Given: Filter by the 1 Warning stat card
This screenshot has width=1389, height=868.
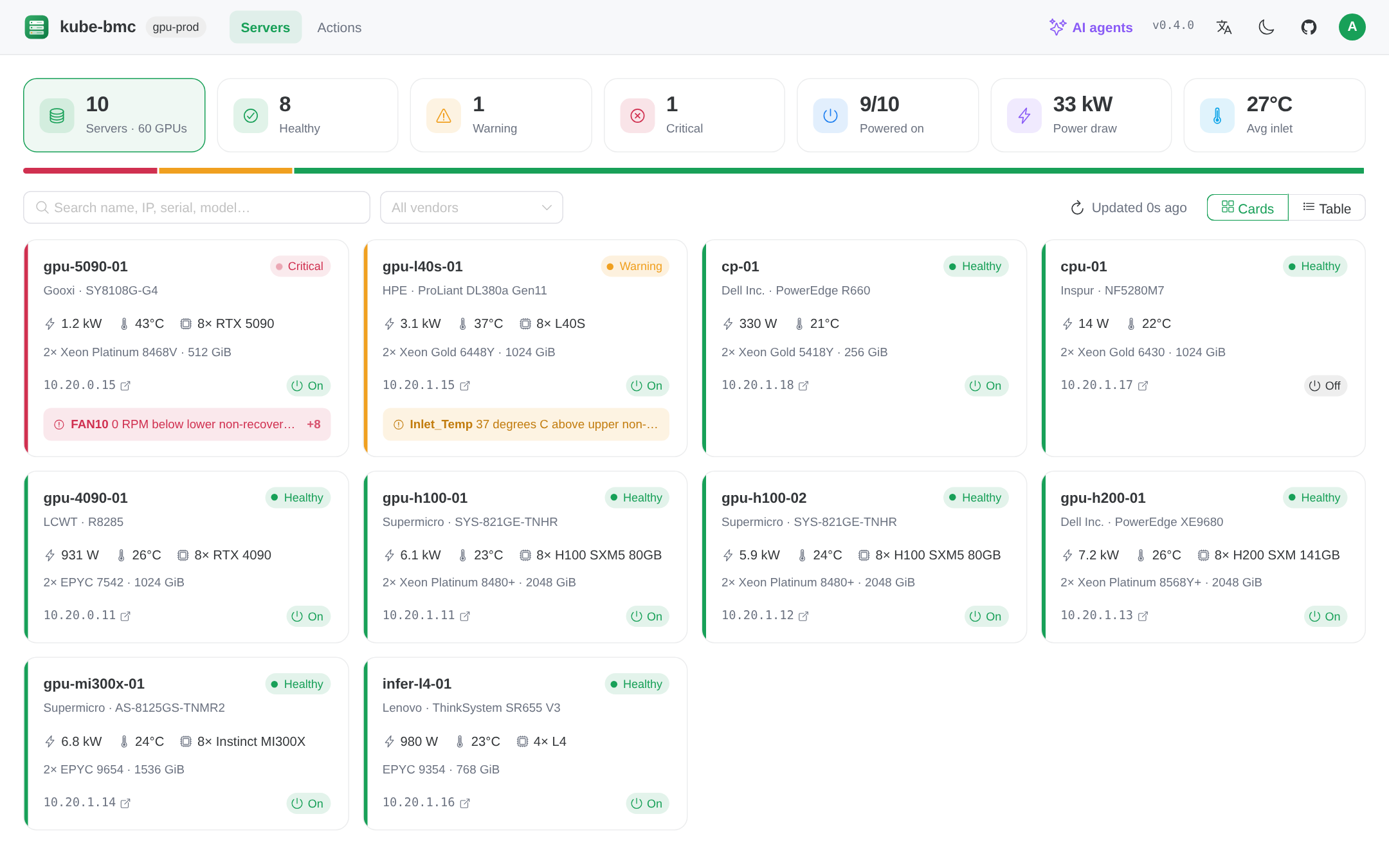Looking at the screenshot, I should point(501,115).
